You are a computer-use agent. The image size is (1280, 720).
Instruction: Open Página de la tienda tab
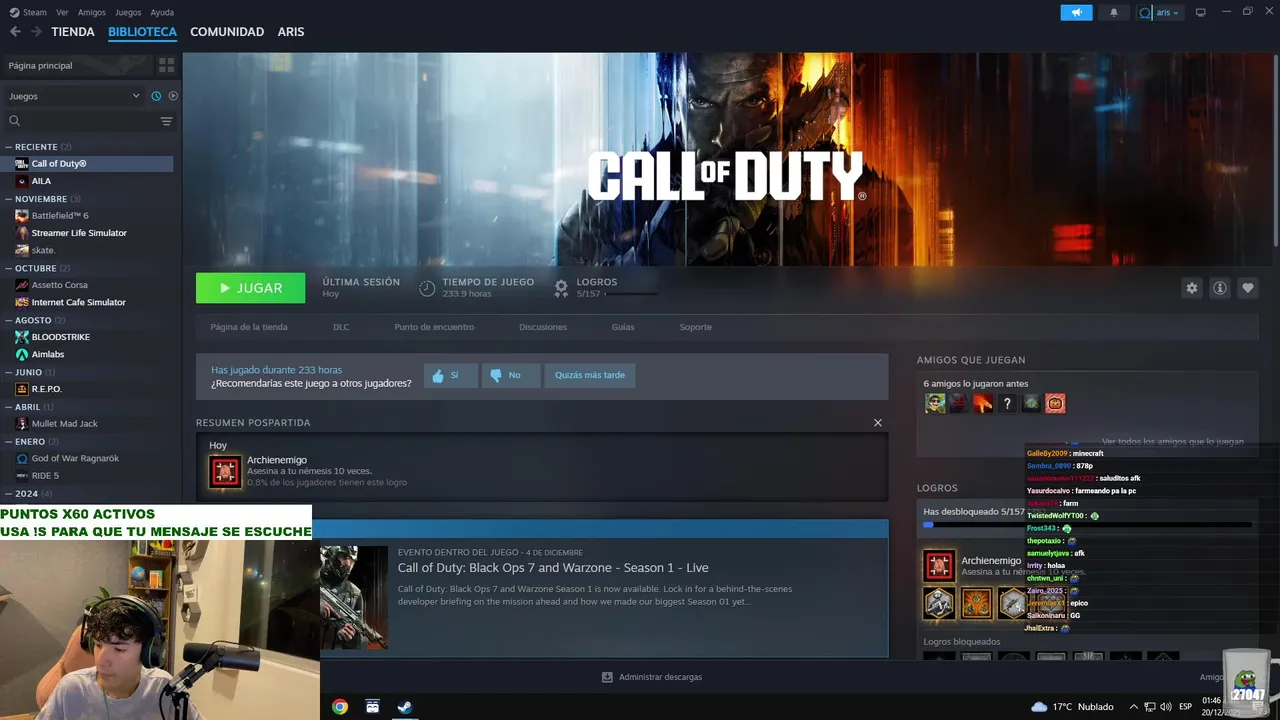(249, 327)
